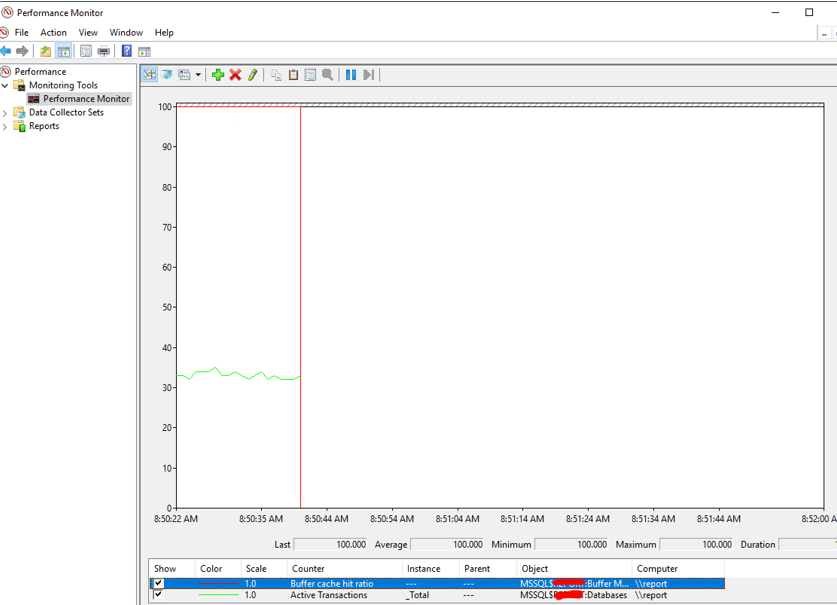Click the Maximum value field
Image resolution: width=837 pixels, height=605 pixels.
tap(697, 545)
